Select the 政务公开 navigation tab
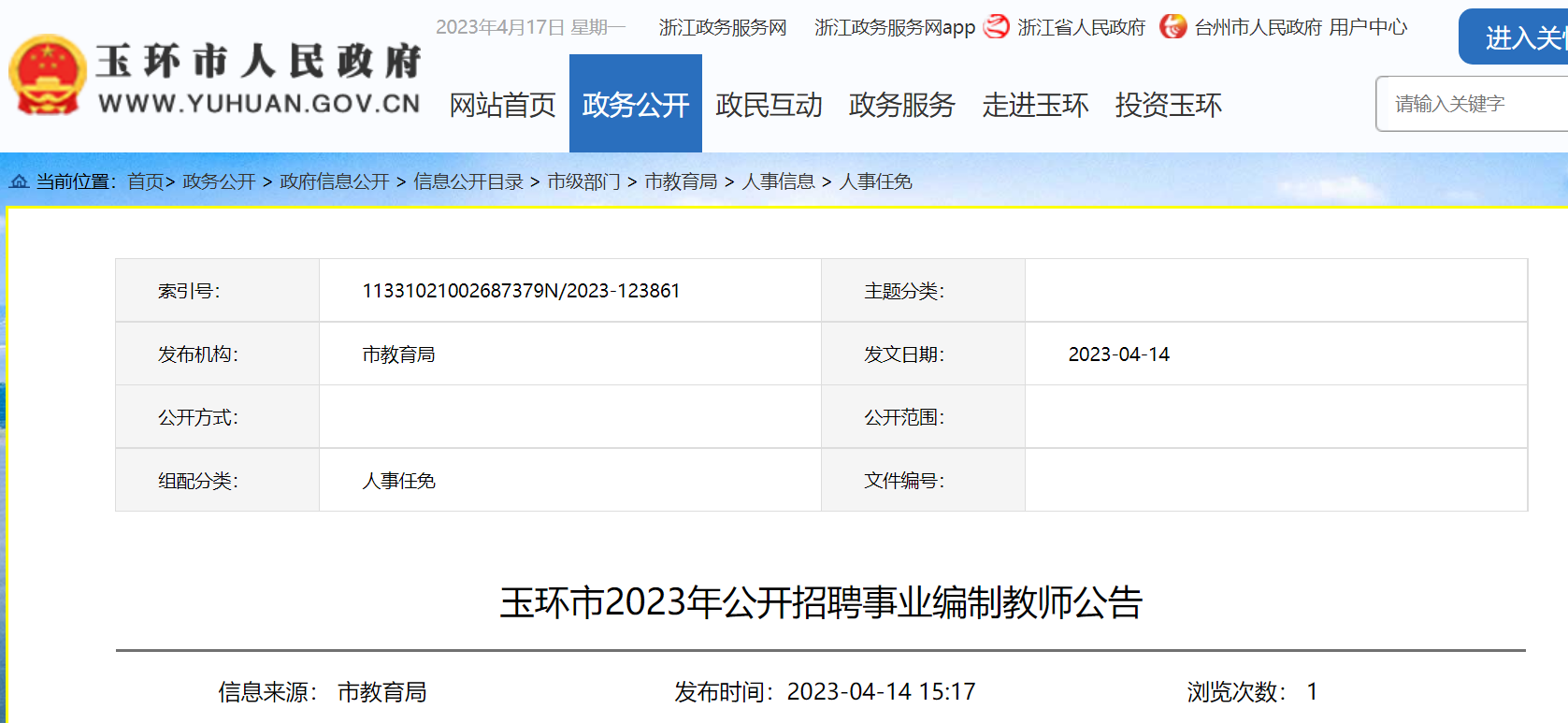Image resolution: width=1568 pixels, height=723 pixels. (x=636, y=105)
